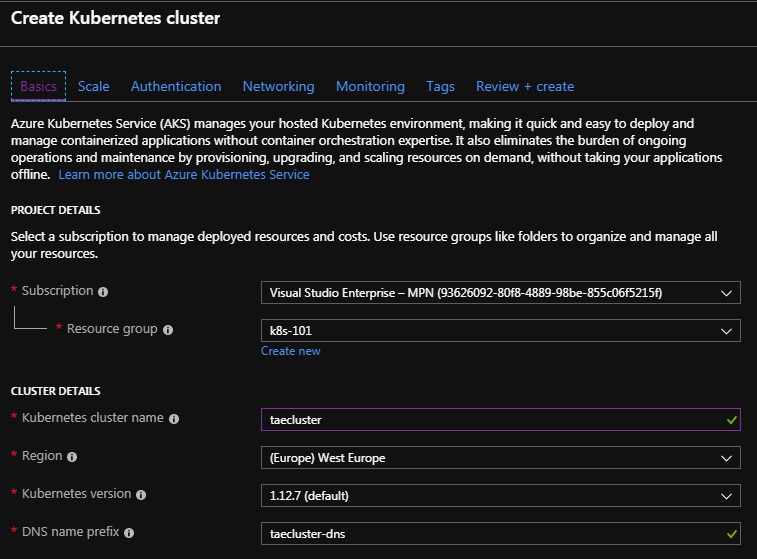Click the Kubernetes version info icon
Viewport: 757px width, 559px height.
click(x=141, y=495)
